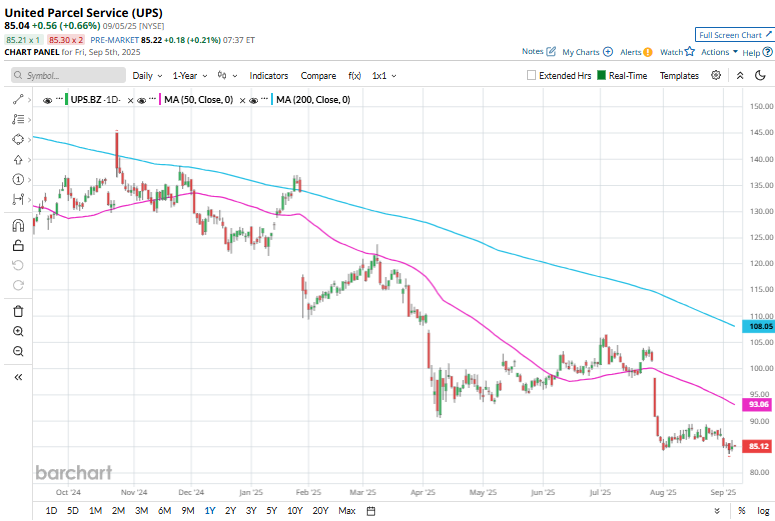Toggle visibility of UPS.BZ series
Viewport: 775px width, 521px height.
point(47,100)
